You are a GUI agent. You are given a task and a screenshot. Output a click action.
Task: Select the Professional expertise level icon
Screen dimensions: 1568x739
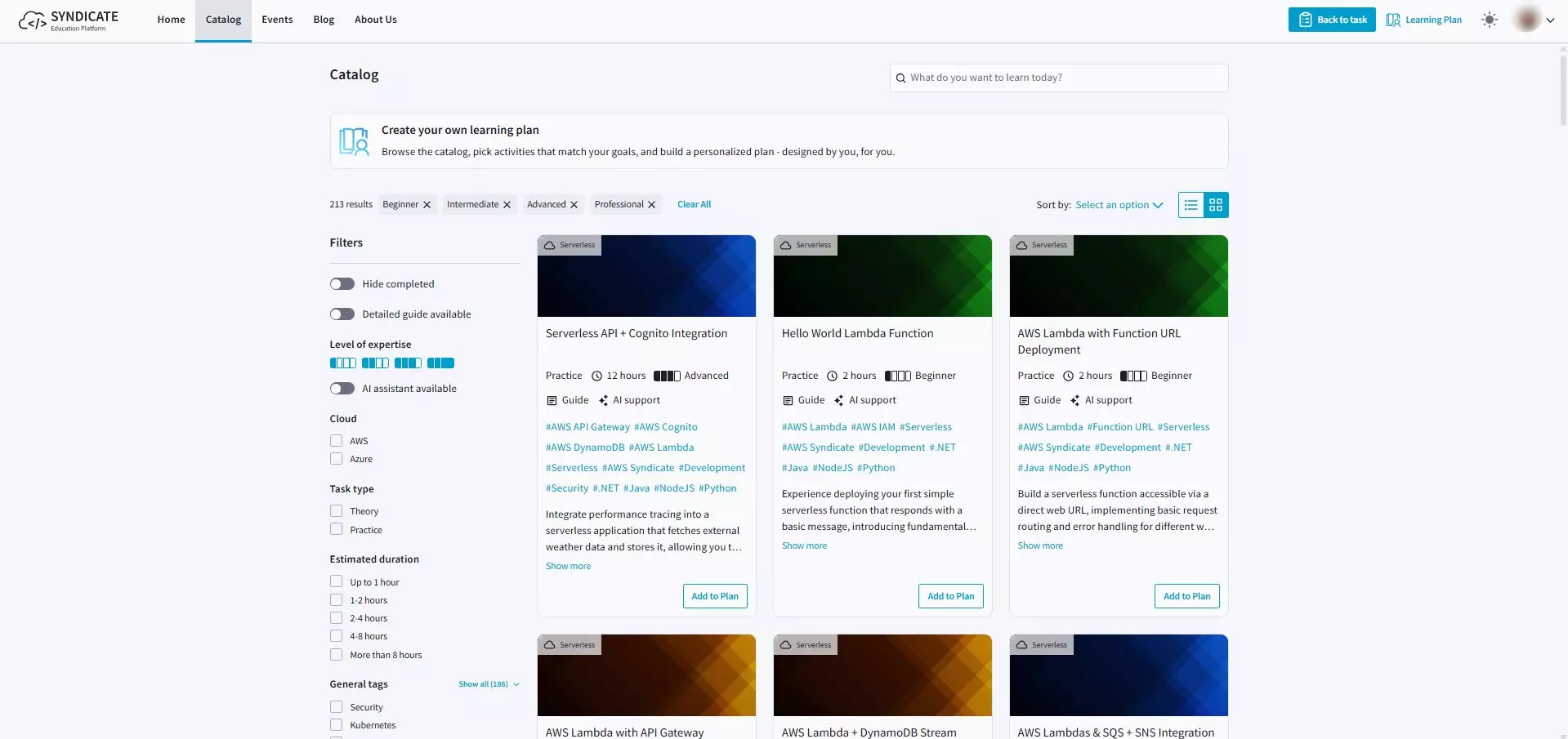click(x=440, y=363)
